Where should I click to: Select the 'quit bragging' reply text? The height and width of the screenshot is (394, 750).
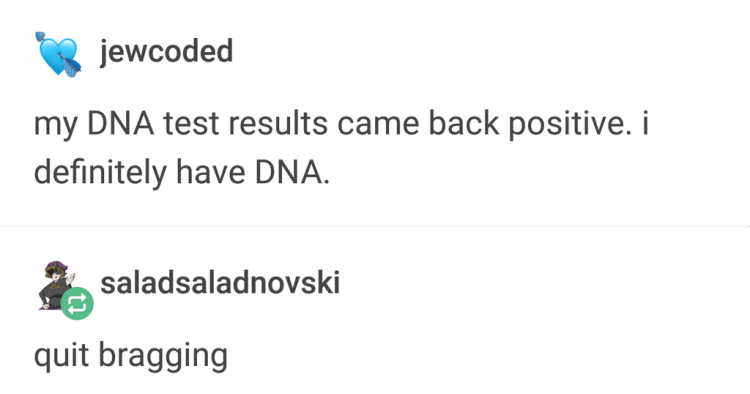(x=131, y=356)
